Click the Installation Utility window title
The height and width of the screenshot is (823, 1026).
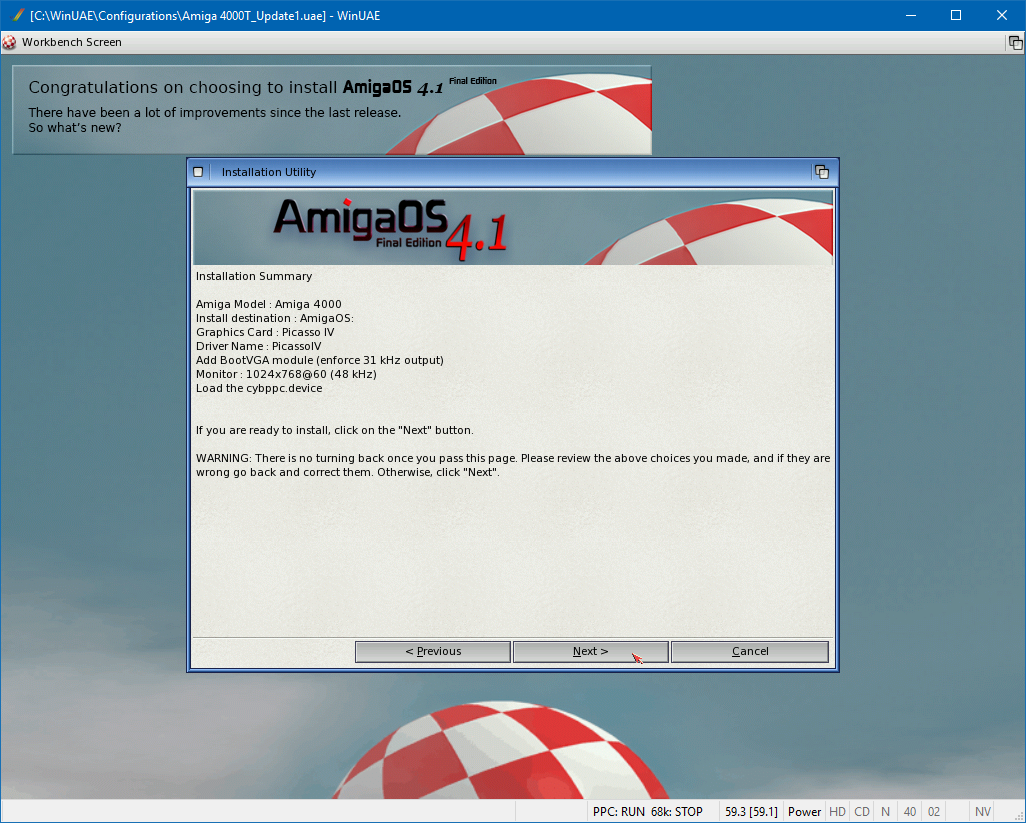click(x=269, y=172)
